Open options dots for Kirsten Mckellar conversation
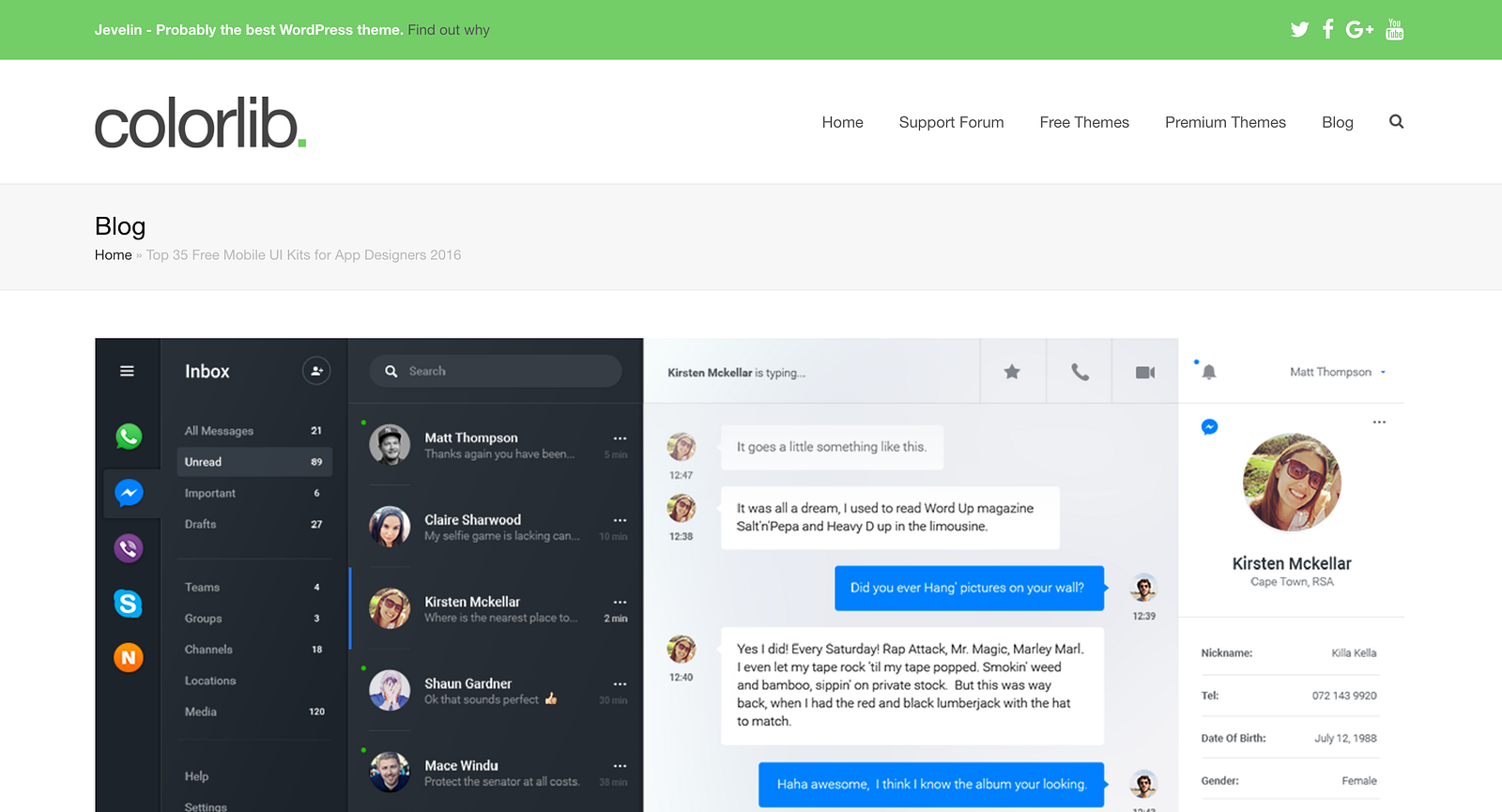Viewport: 1502px width, 812px height. click(x=620, y=602)
